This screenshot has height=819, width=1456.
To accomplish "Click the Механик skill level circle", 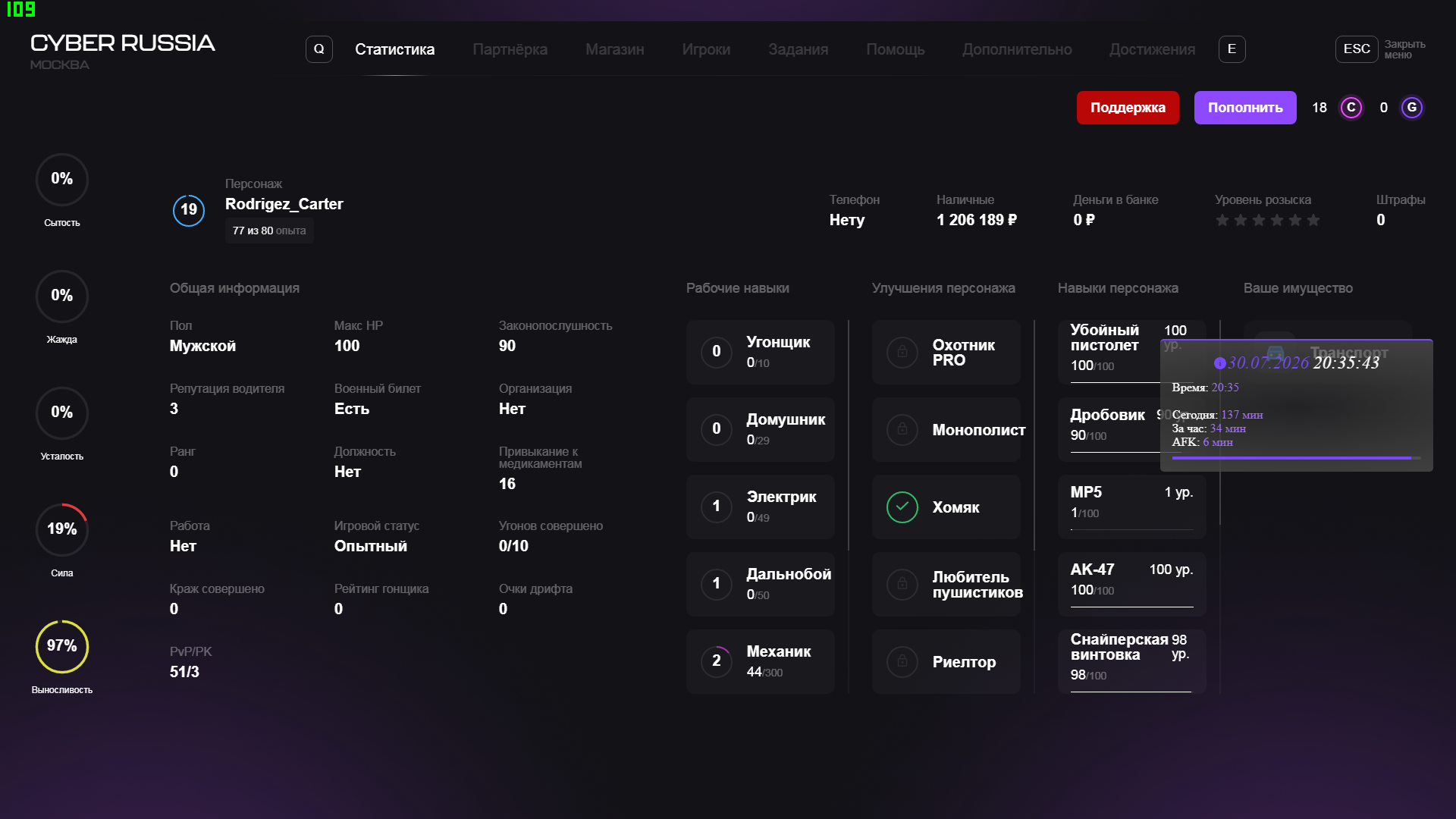I will [717, 662].
